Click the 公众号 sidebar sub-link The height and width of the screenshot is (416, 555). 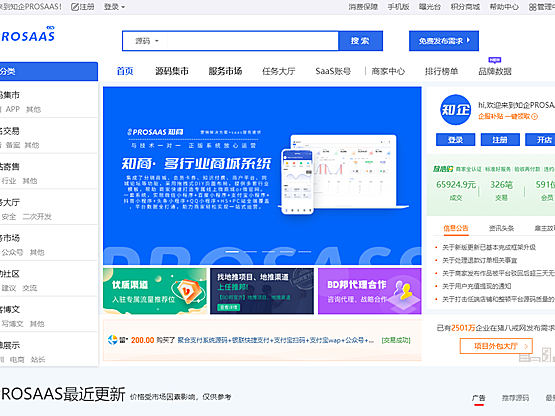[12, 252]
